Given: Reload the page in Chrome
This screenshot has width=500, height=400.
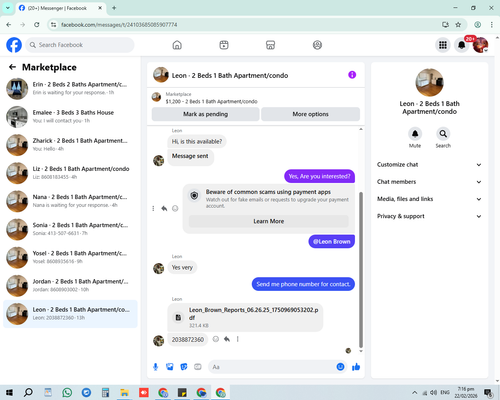Looking at the screenshot, I should tap(37, 25).
